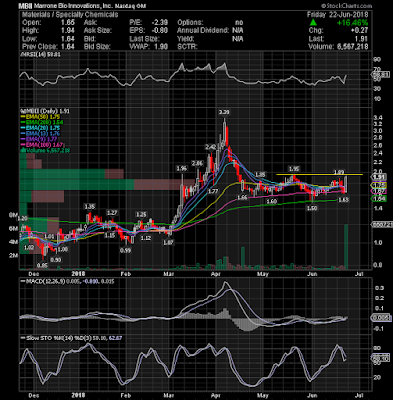Click the P/E value -2.39

click(159, 23)
